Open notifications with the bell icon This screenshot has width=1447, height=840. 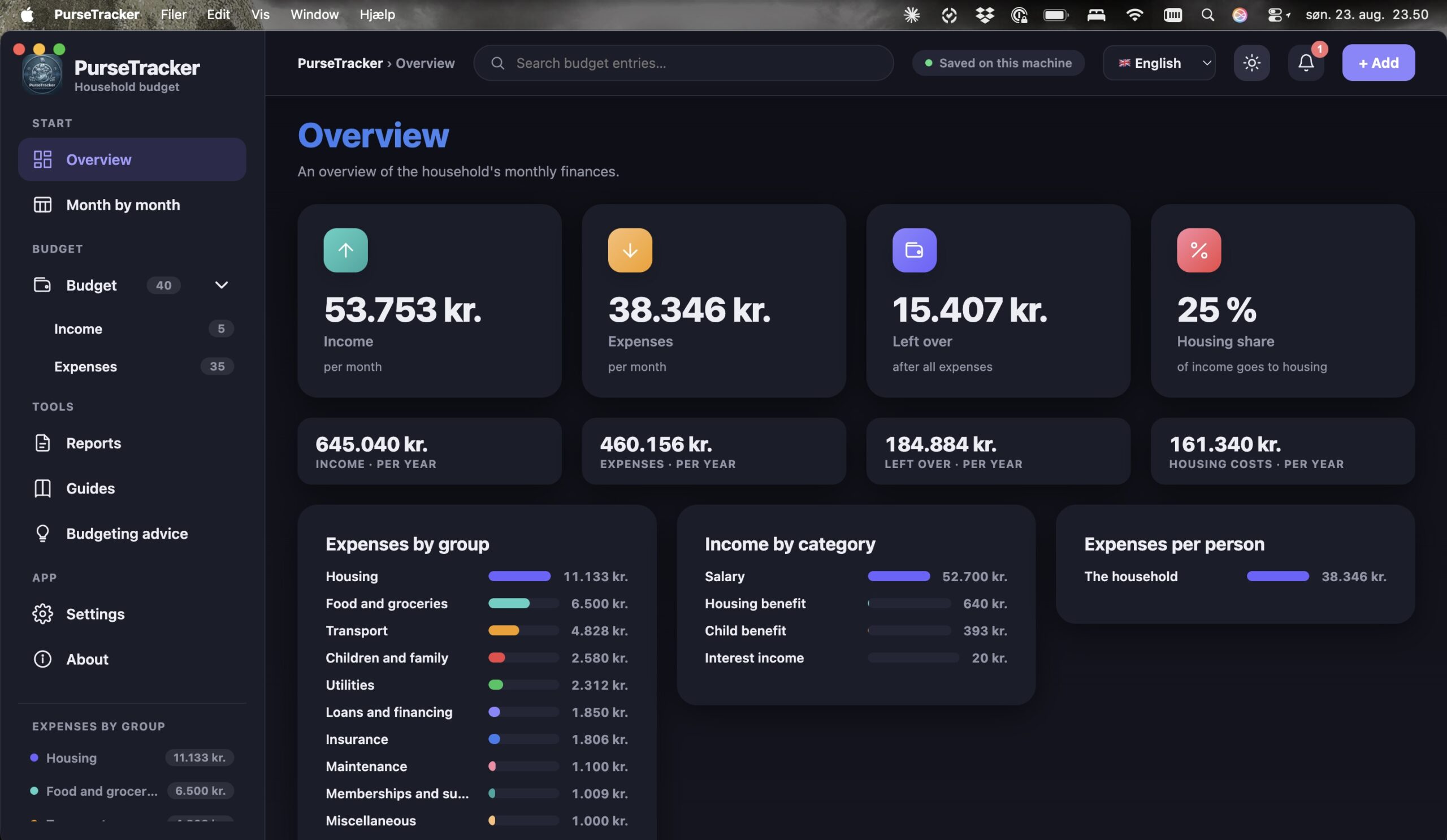[1306, 63]
